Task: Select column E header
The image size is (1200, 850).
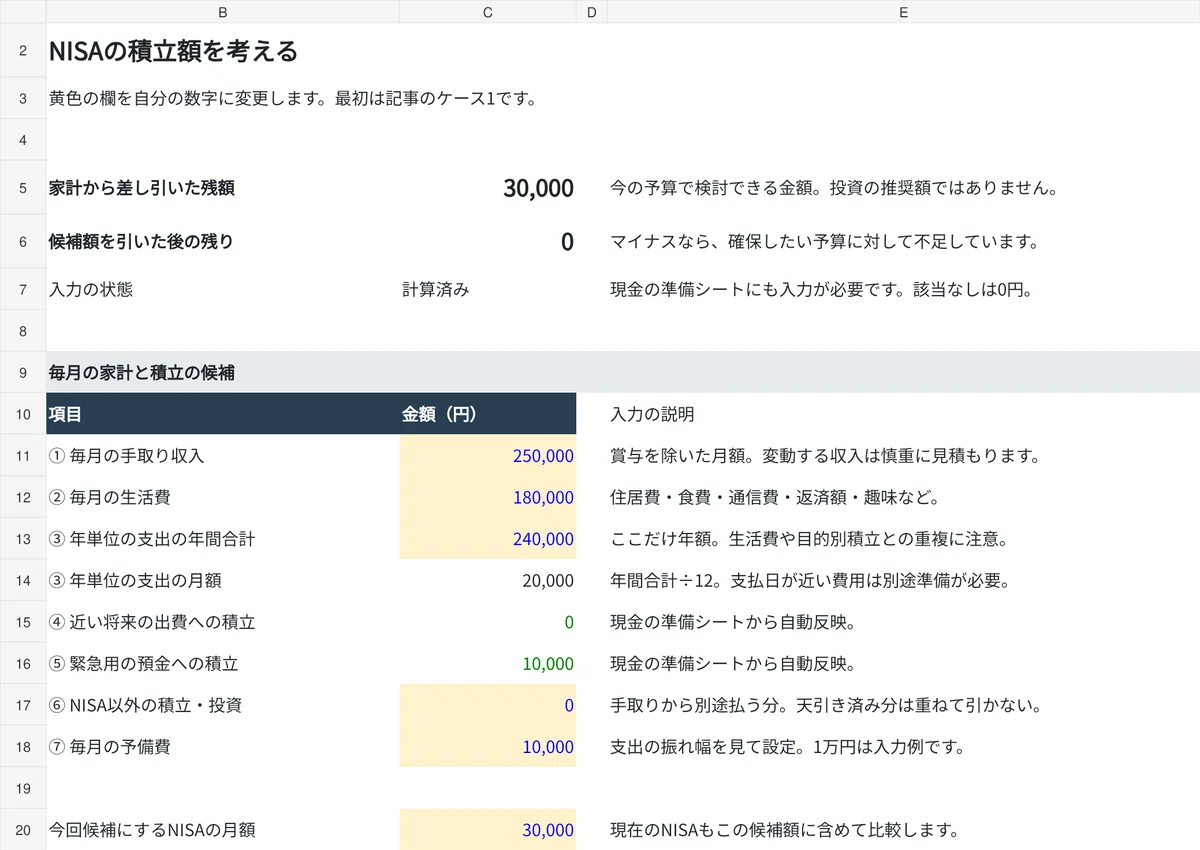Action: tap(903, 12)
